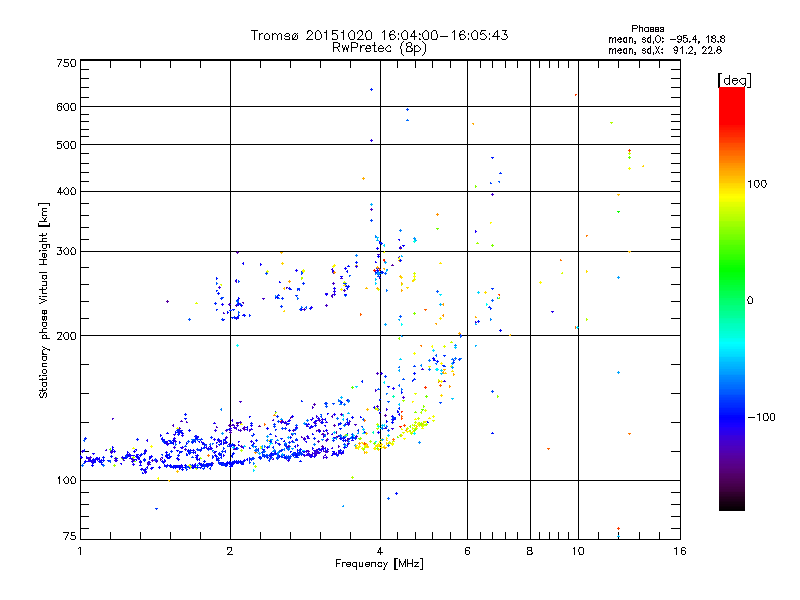Click the y-axis tick label "75"
The image size is (800, 600).
pyautogui.click(x=70, y=536)
